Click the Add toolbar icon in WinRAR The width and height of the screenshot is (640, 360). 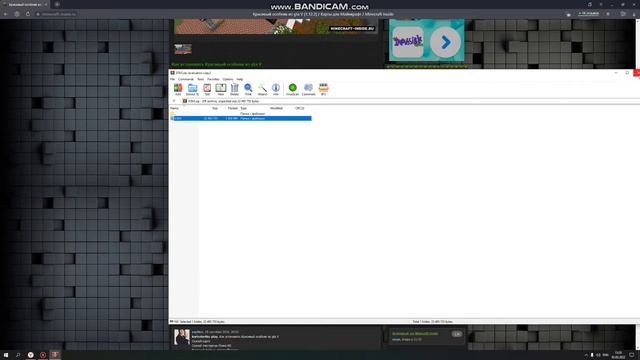coord(178,89)
